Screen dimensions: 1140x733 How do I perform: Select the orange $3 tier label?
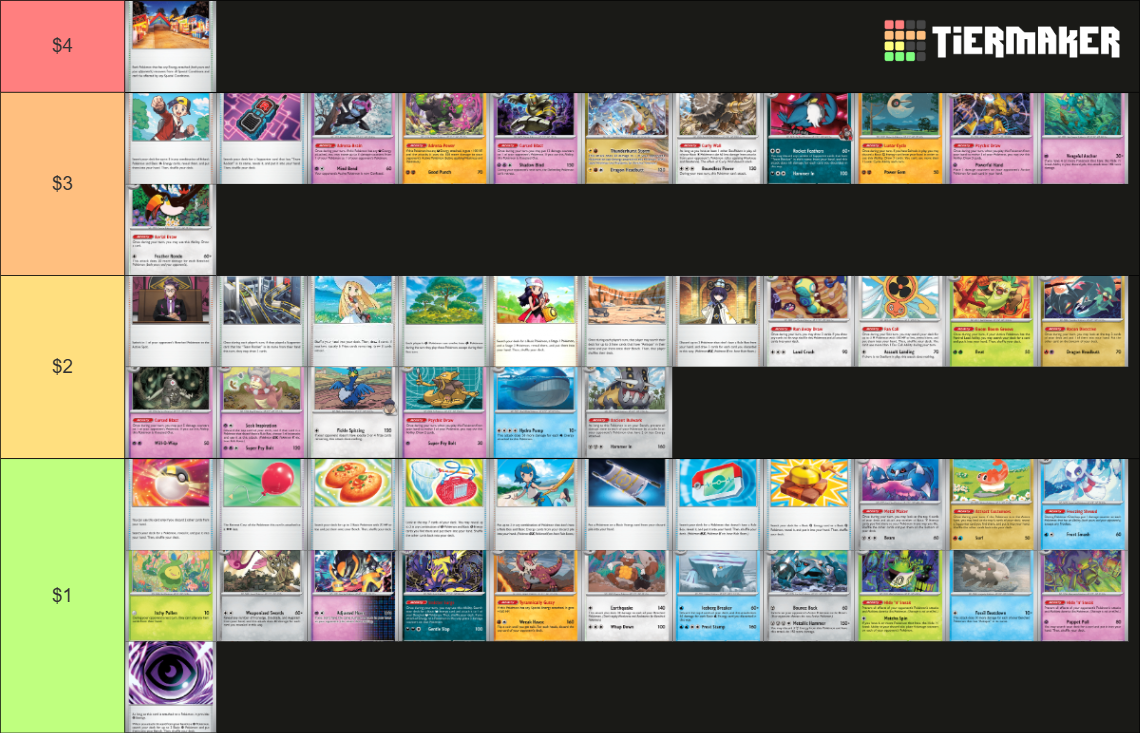63,183
